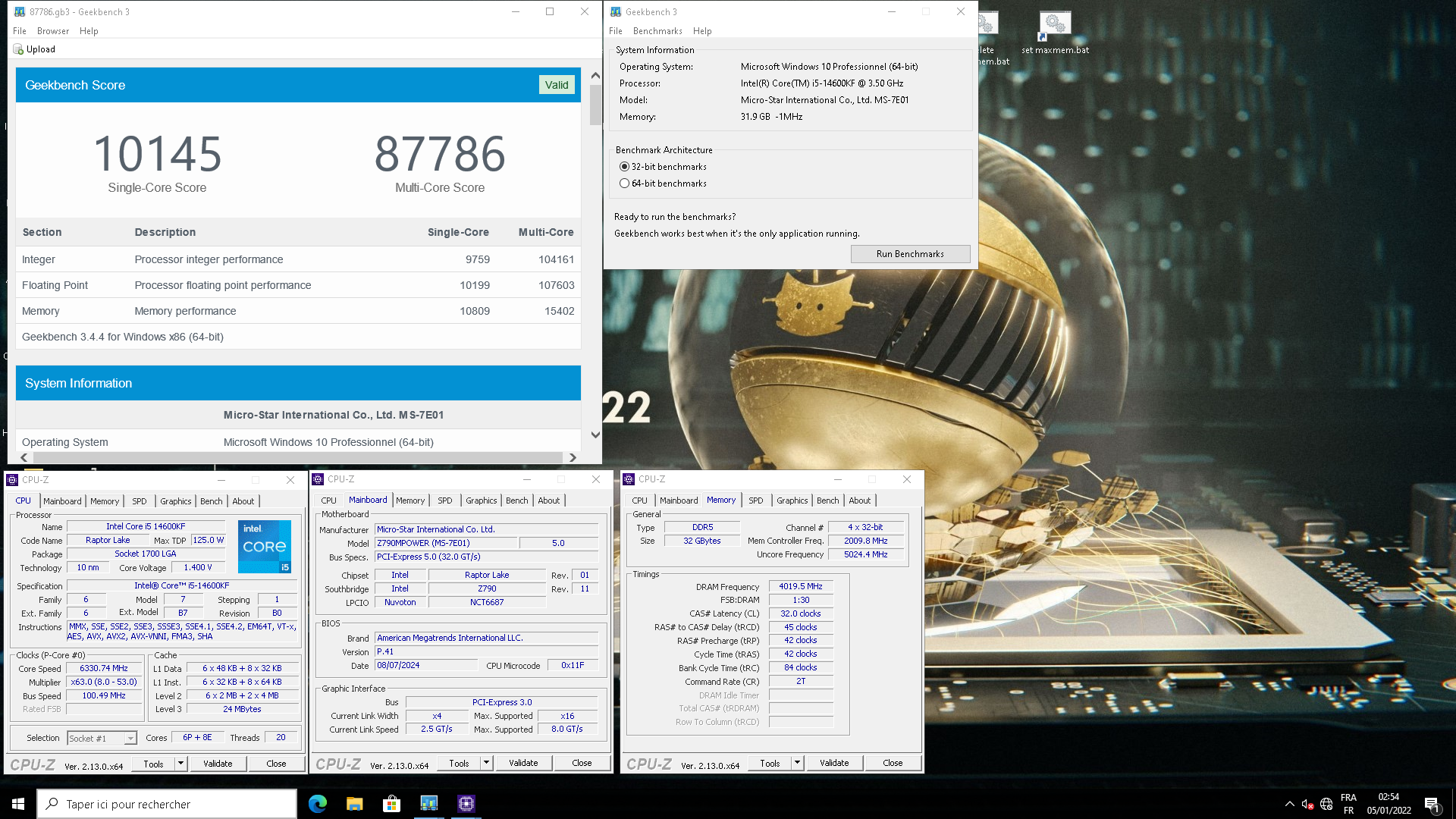Click the Run Benchmarks button
Screen dimensions: 1456x819
[910, 254]
